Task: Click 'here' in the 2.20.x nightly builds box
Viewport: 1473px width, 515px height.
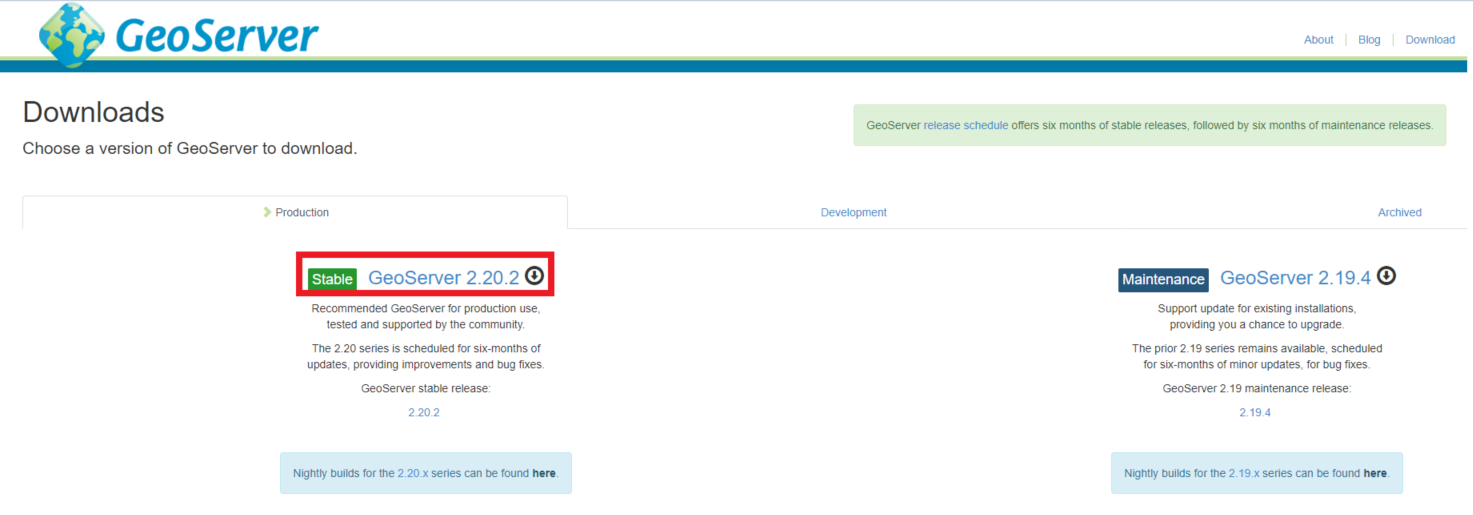Action: (x=544, y=473)
